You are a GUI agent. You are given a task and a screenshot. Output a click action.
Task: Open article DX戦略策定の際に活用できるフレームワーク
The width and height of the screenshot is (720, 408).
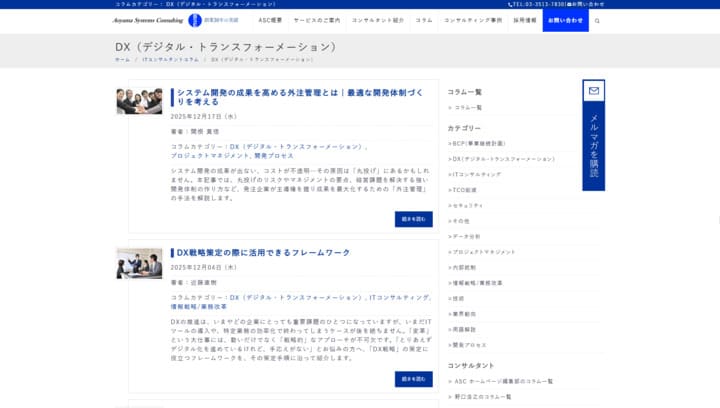coord(263,252)
